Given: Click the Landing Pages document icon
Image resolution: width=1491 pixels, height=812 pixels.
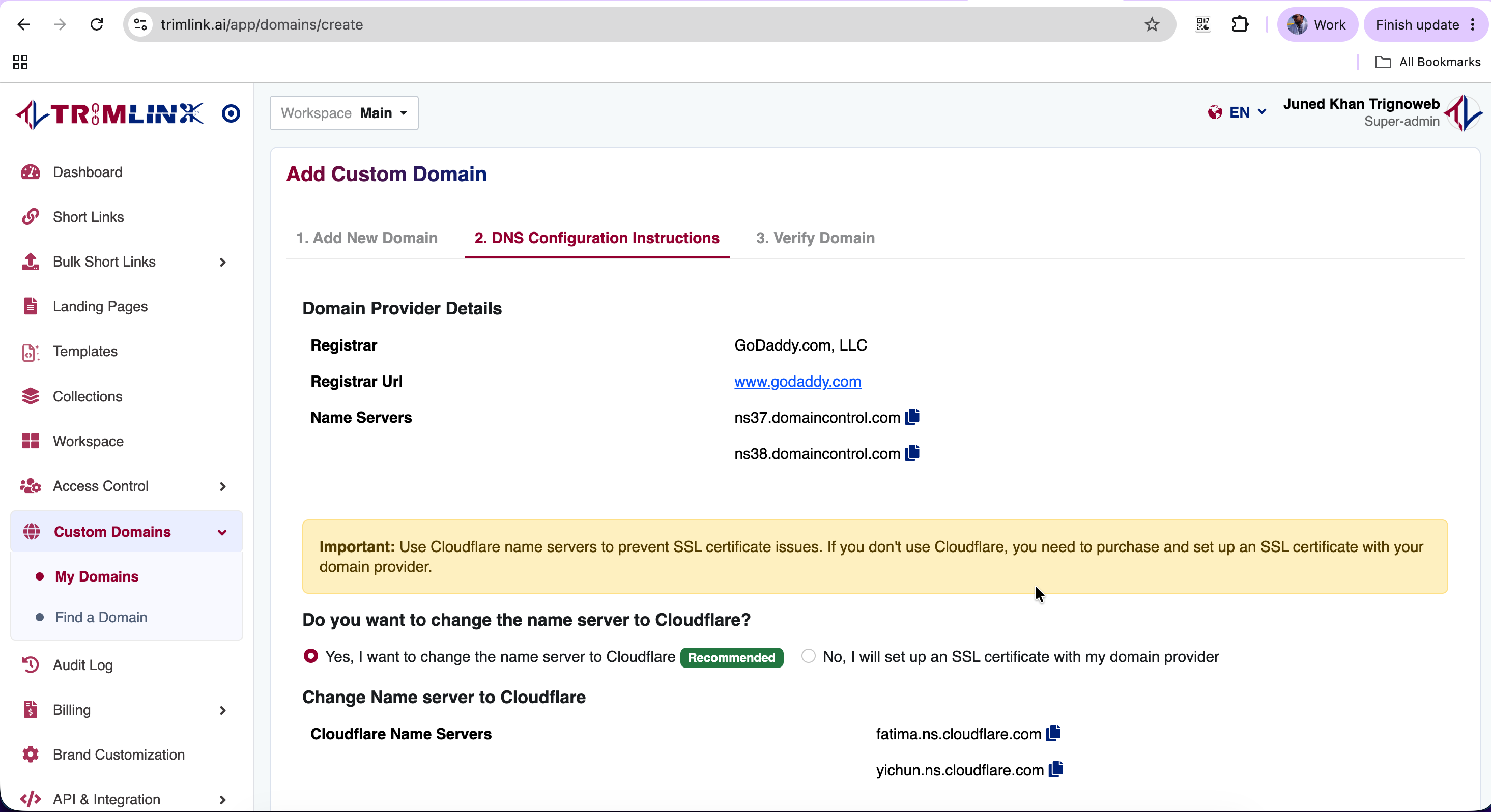Looking at the screenshot, I should coord(30,306).
